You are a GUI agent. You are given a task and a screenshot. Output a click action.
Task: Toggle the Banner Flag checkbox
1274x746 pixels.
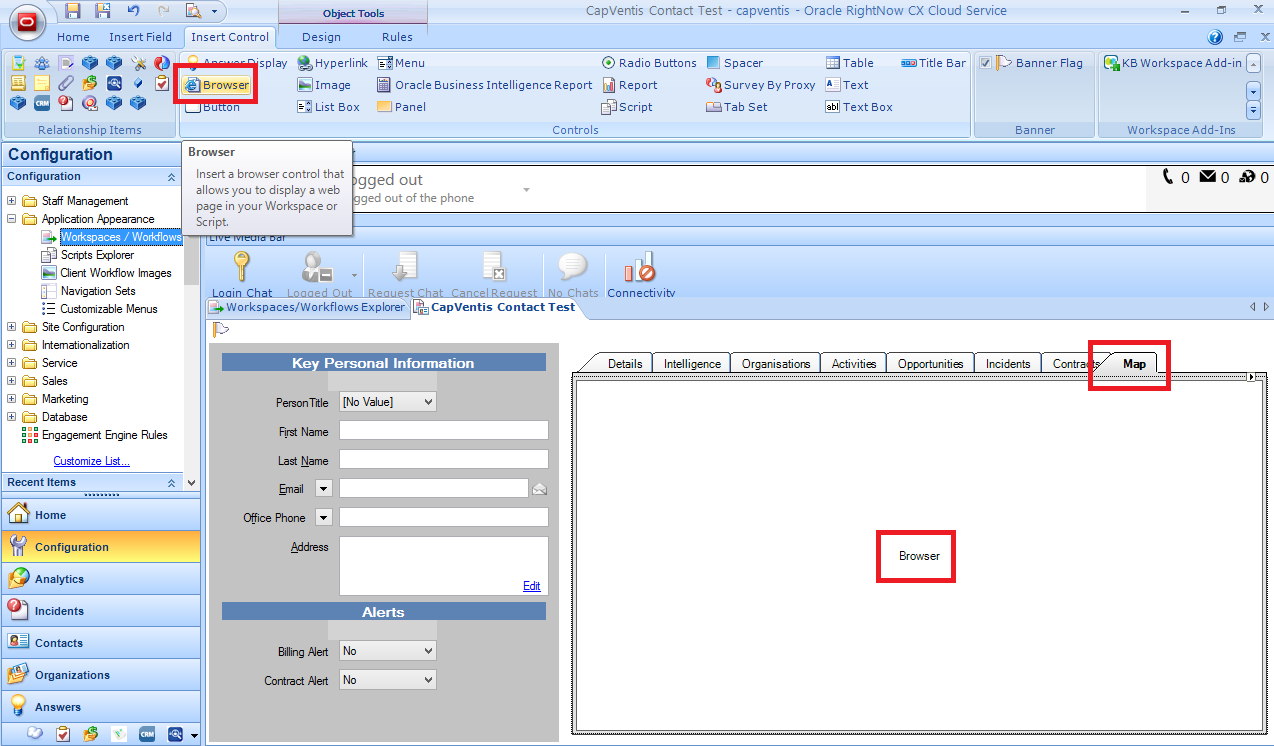tap(986, 63)
